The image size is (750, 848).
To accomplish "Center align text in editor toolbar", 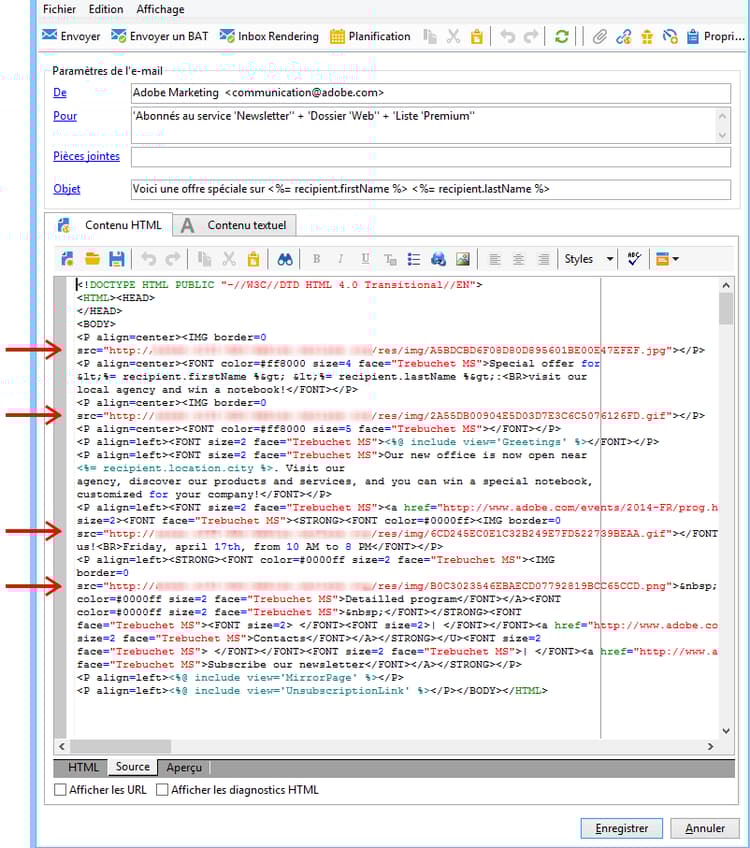I will [519, 259].
